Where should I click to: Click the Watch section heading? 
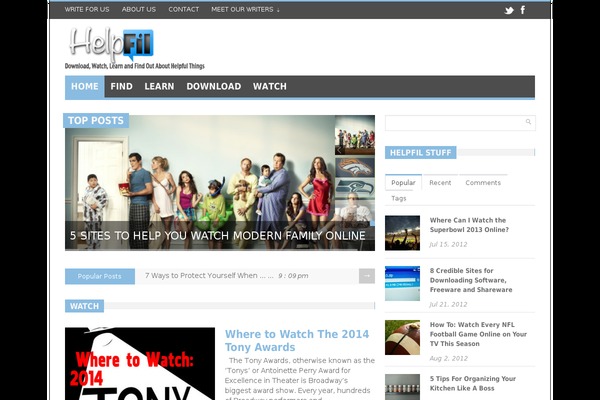pos(84,306)
